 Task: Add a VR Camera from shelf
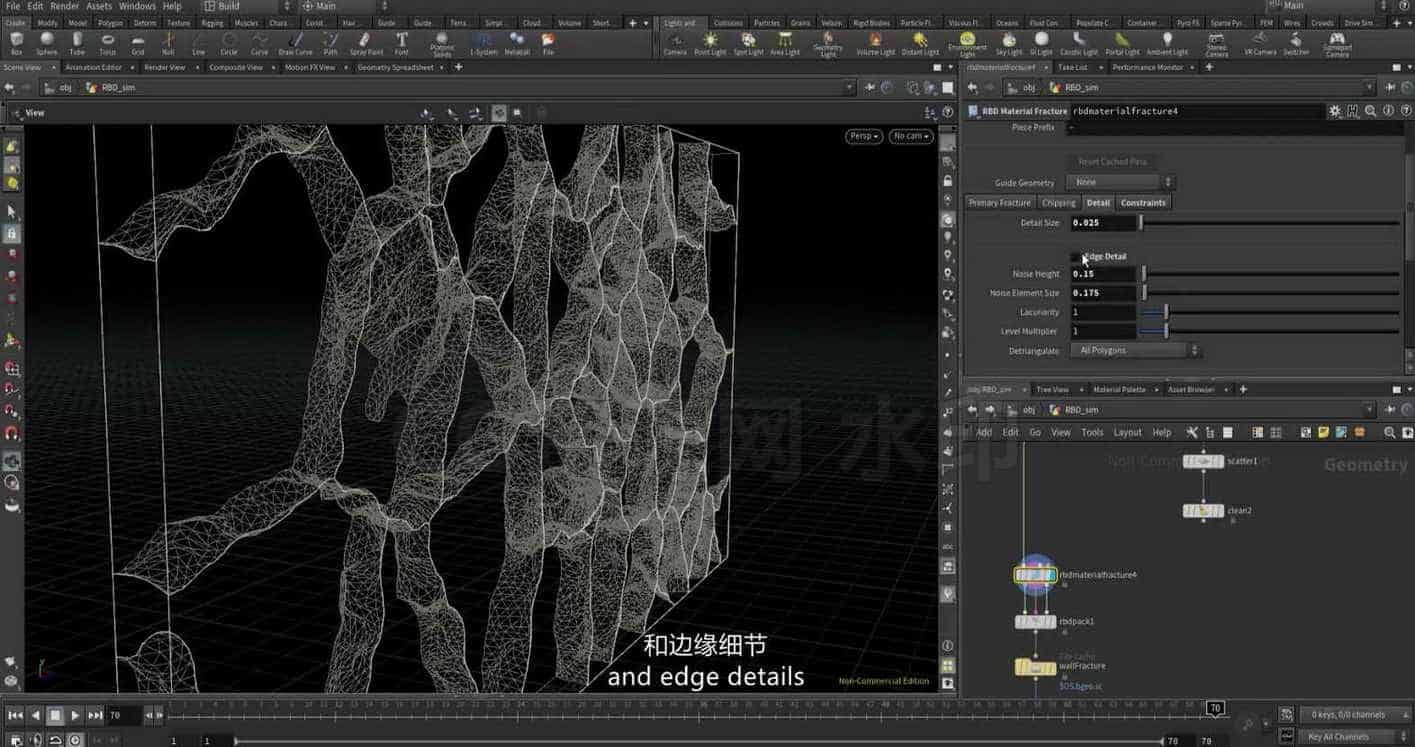tap(1260, 43)
